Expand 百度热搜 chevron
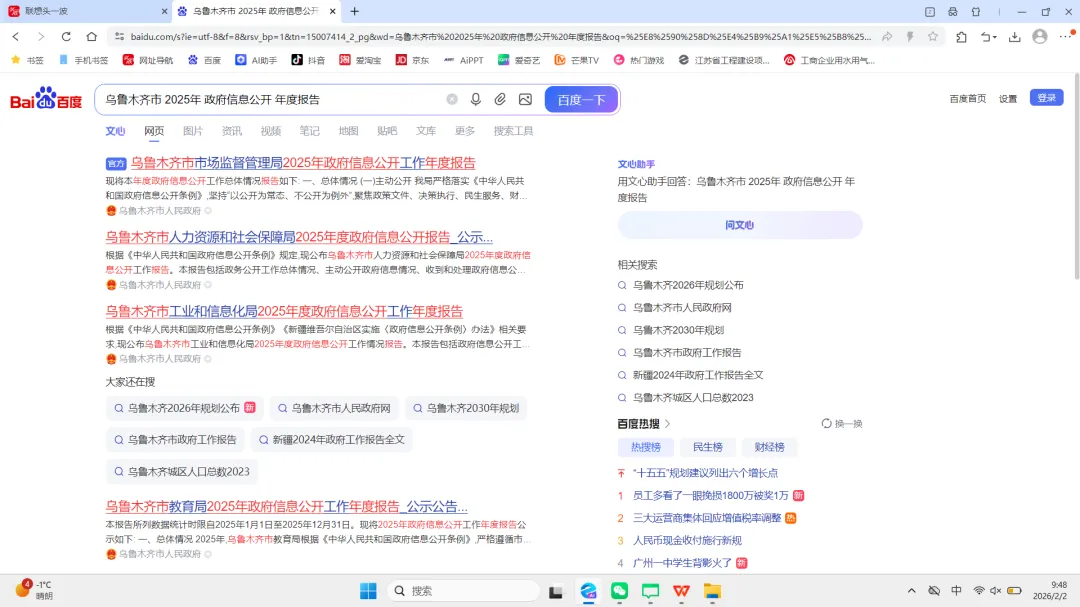1080x607 pixels. pos(667,424)
